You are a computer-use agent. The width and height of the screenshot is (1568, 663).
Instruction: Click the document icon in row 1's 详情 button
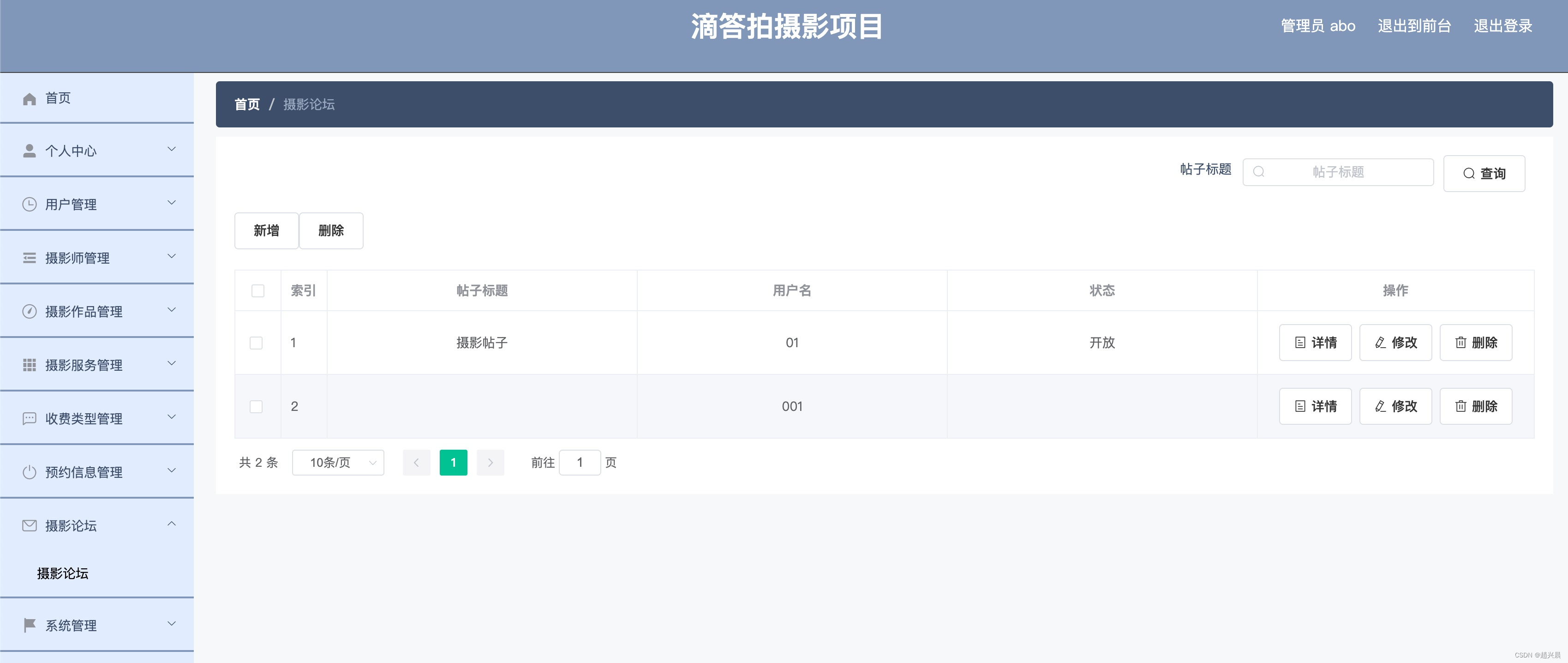coord(1300,343)
